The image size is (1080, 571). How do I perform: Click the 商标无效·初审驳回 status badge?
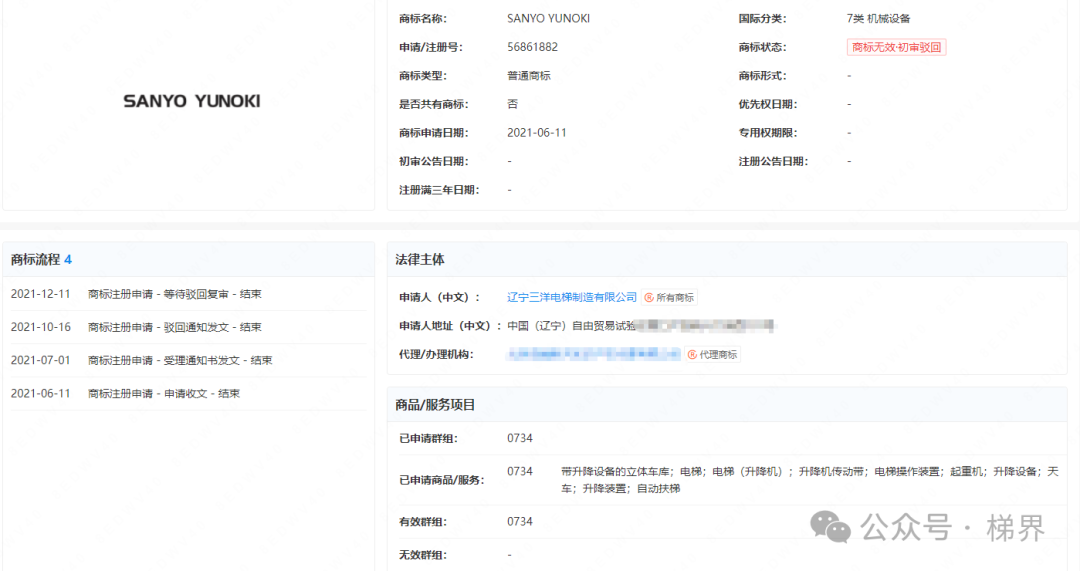tap(896, 48)
